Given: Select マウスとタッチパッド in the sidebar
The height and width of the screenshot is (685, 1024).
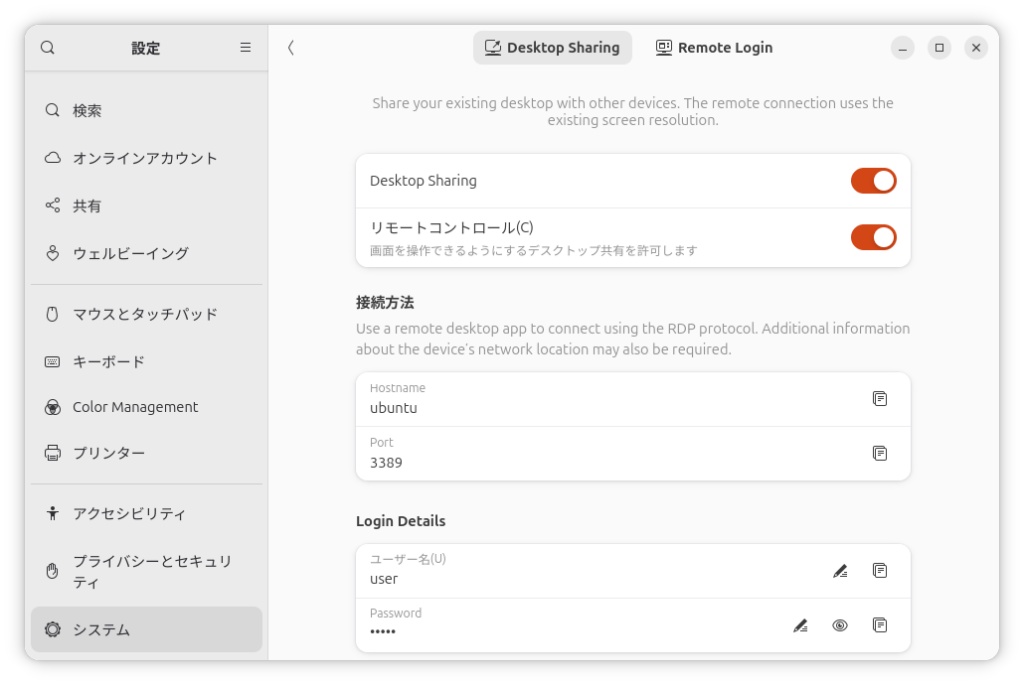Looking at the screenshot, I should (145, 314).
